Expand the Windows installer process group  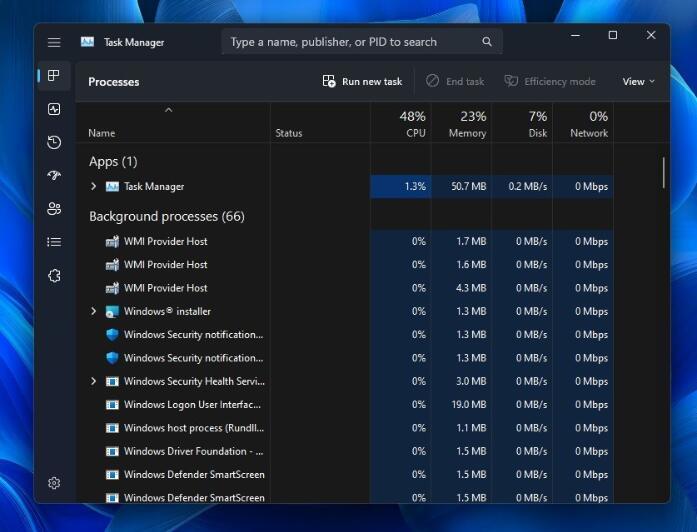93,311
